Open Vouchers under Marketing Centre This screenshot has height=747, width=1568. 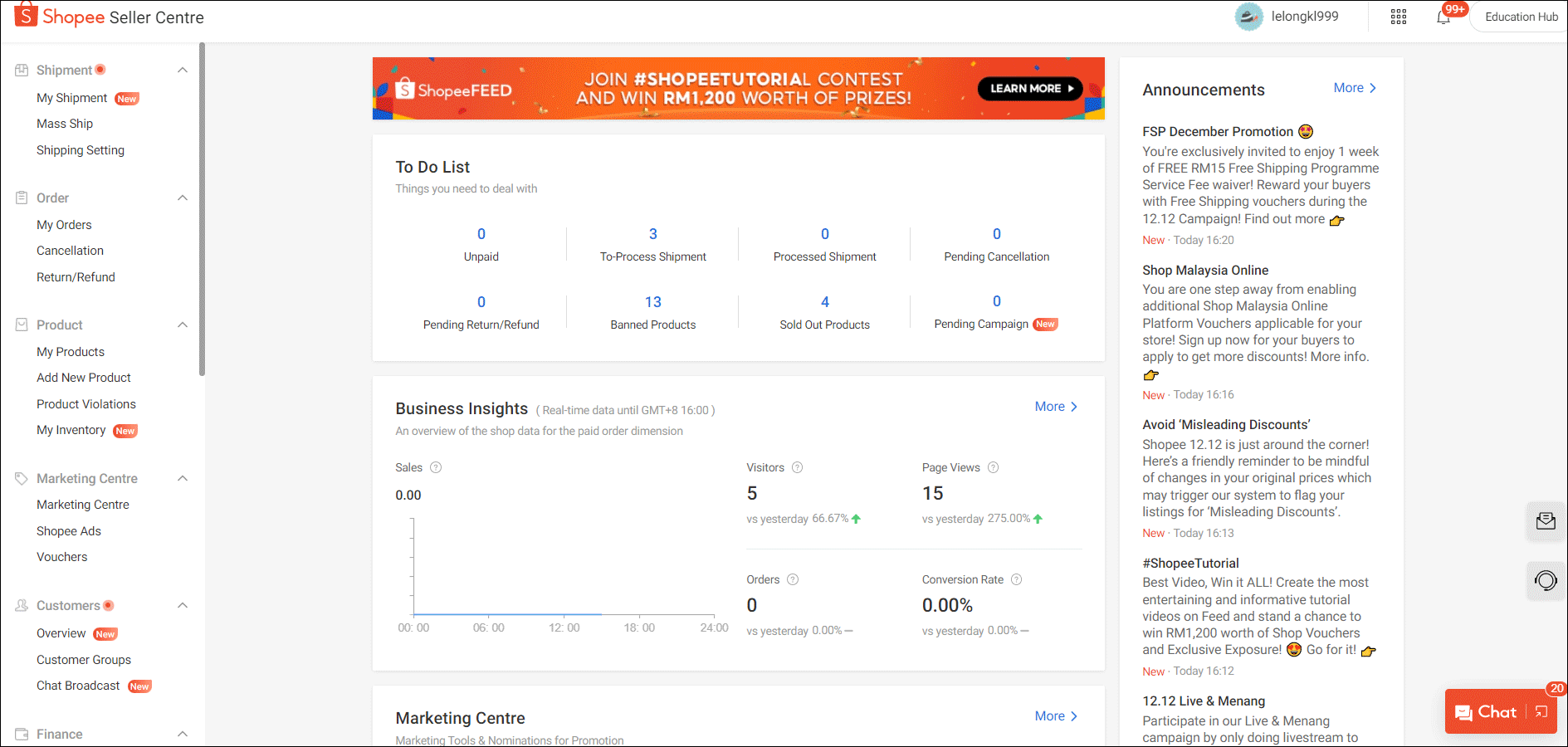tap(61, 556)
